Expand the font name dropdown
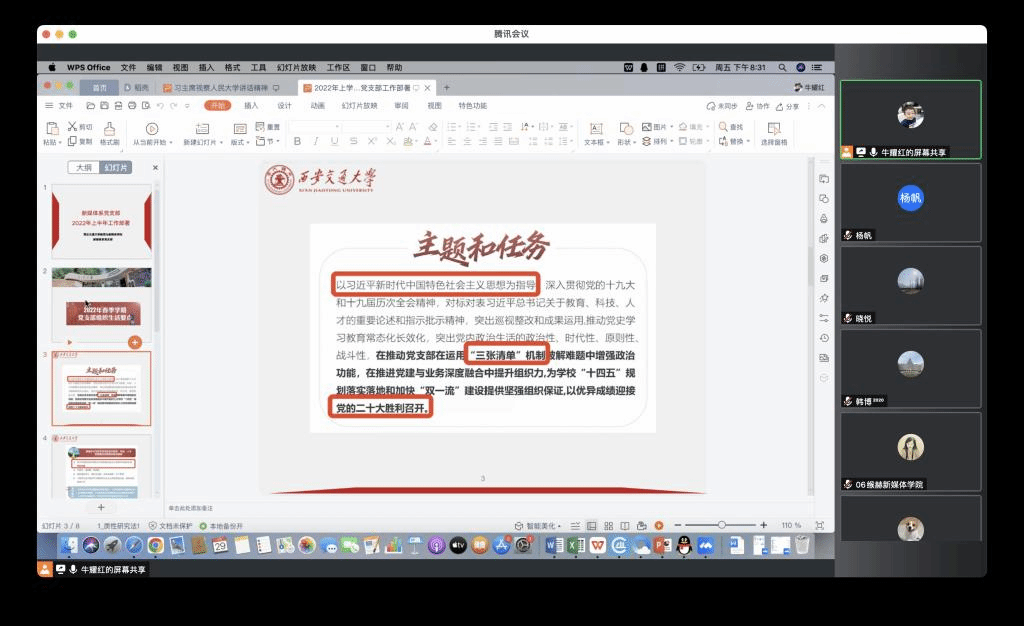 (337, 127)
